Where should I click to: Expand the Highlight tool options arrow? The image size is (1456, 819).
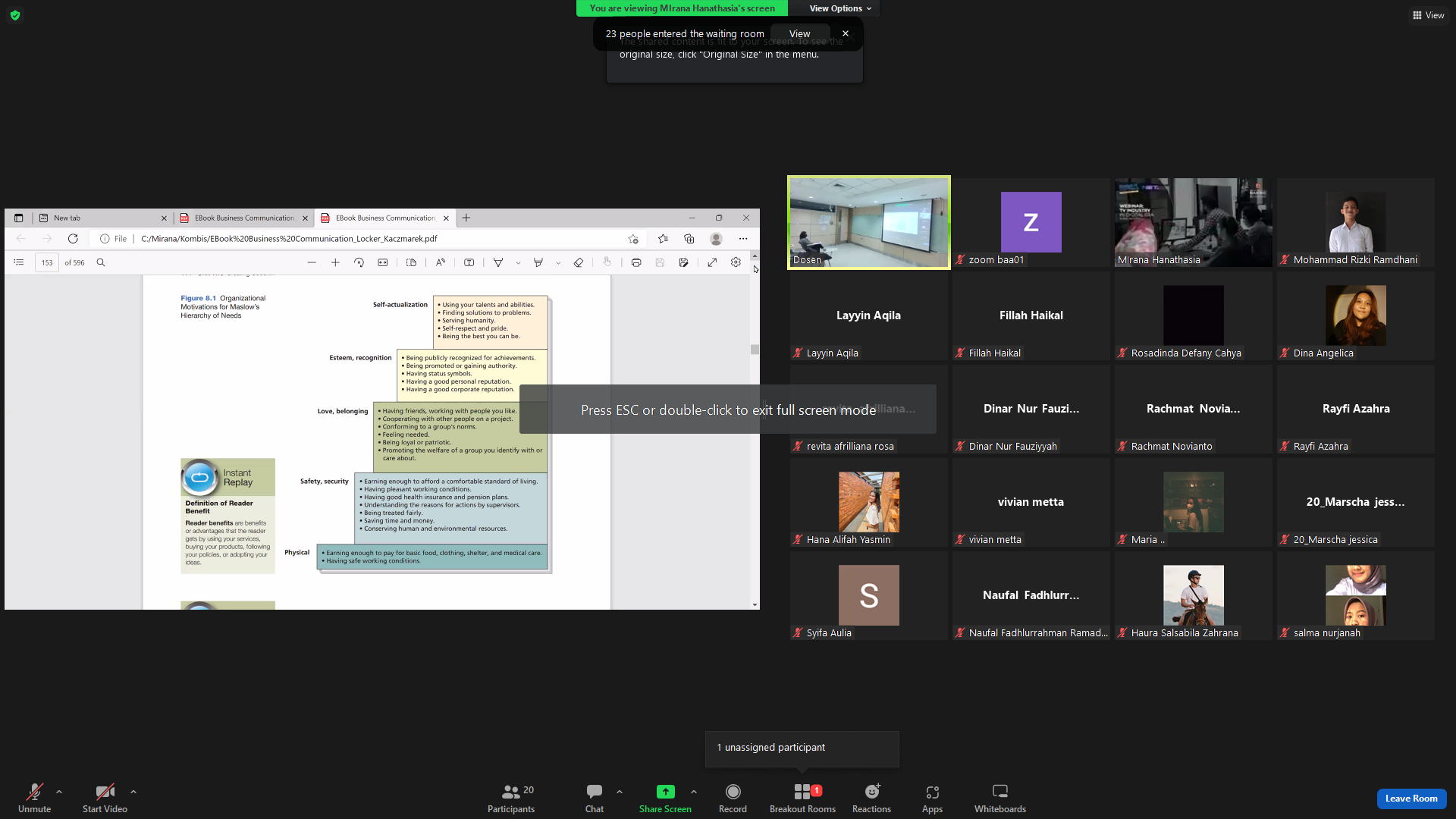[558, 263]
